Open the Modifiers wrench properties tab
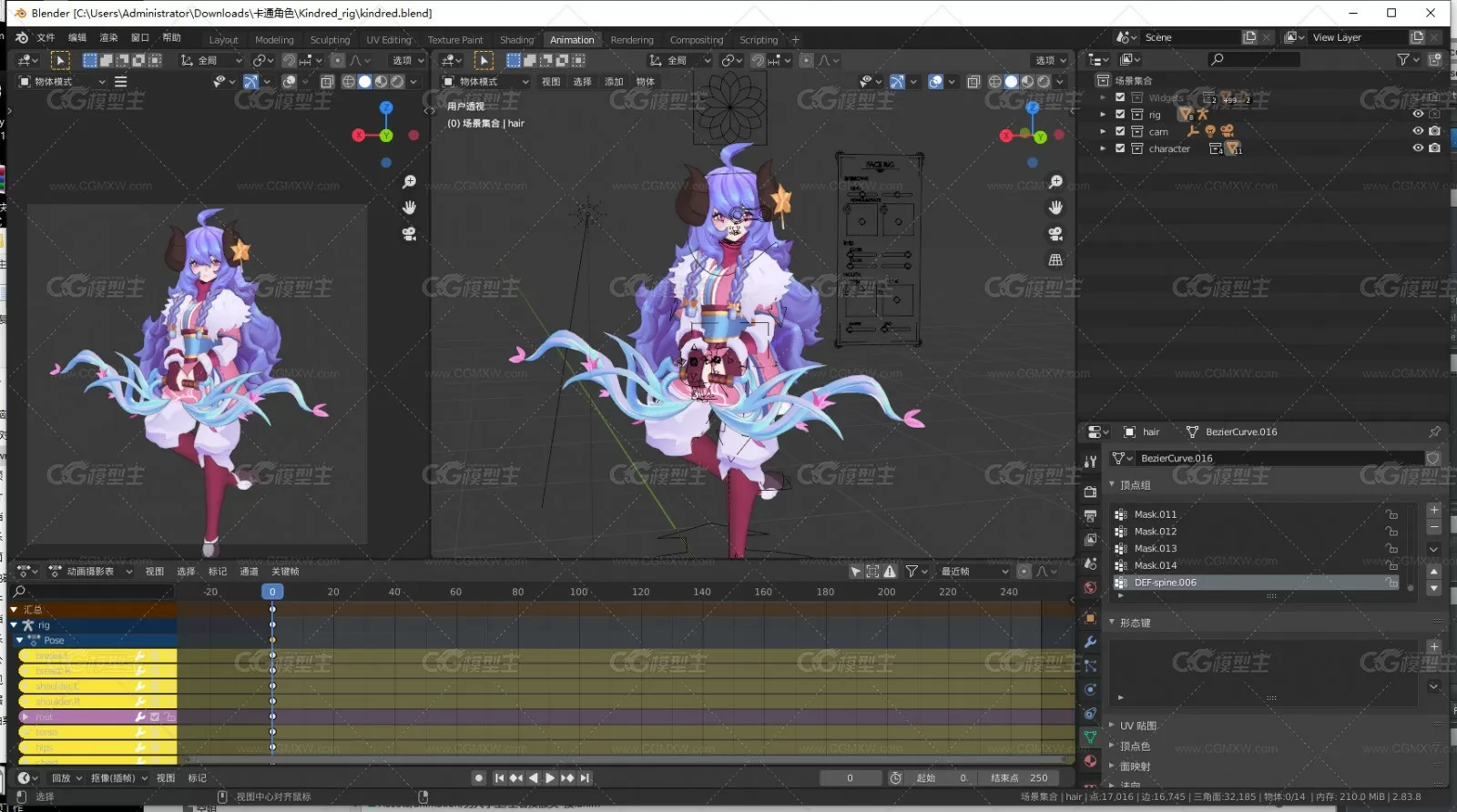This screenshot has height=812, width=1457. (1090, 642)
